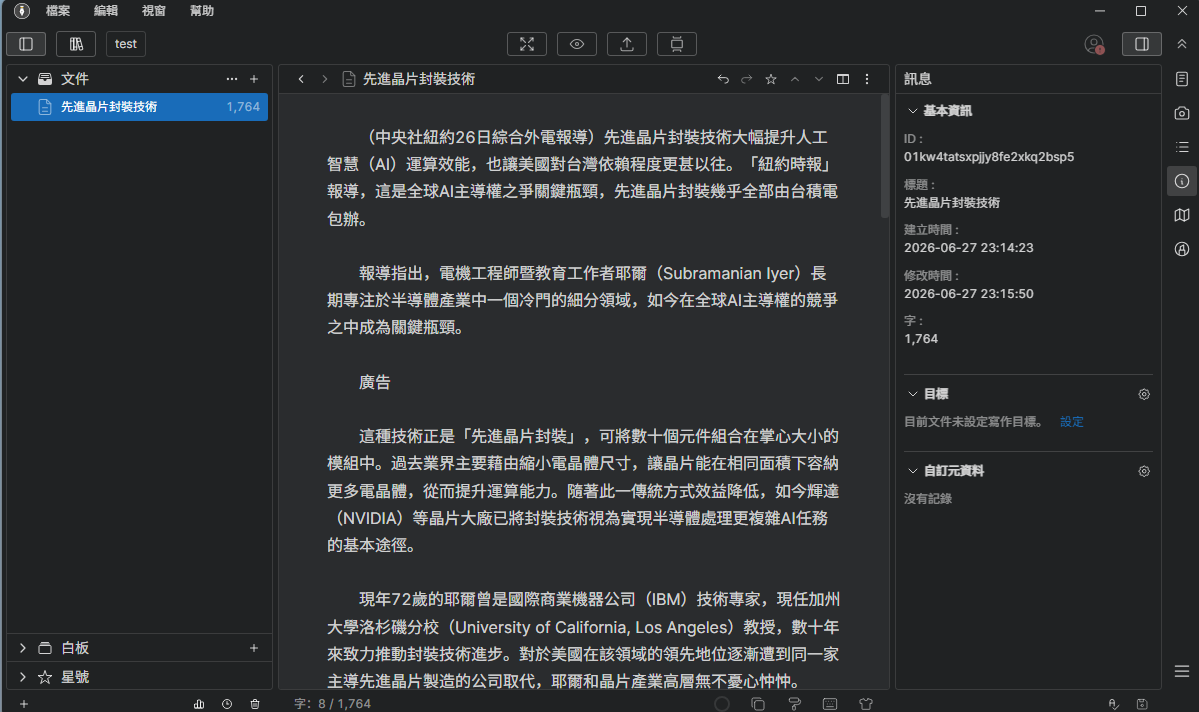Select 先進晶片封裝技術 document in the list
This screenshot has width=1199, height=712.
click(x=139, y=107)
